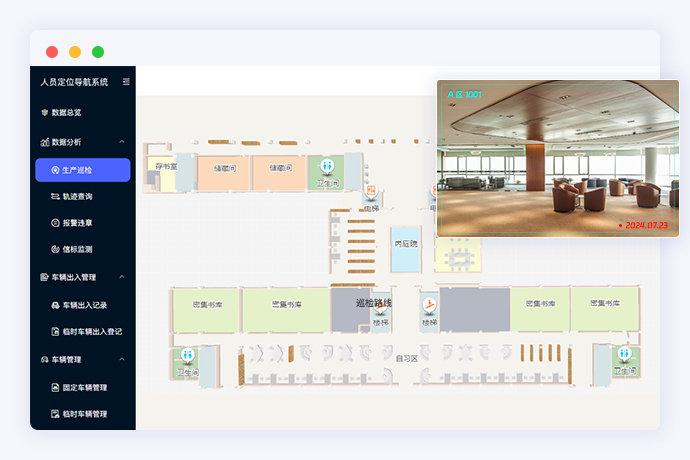Open the A区 1001 camera preview image

point(558,158)
